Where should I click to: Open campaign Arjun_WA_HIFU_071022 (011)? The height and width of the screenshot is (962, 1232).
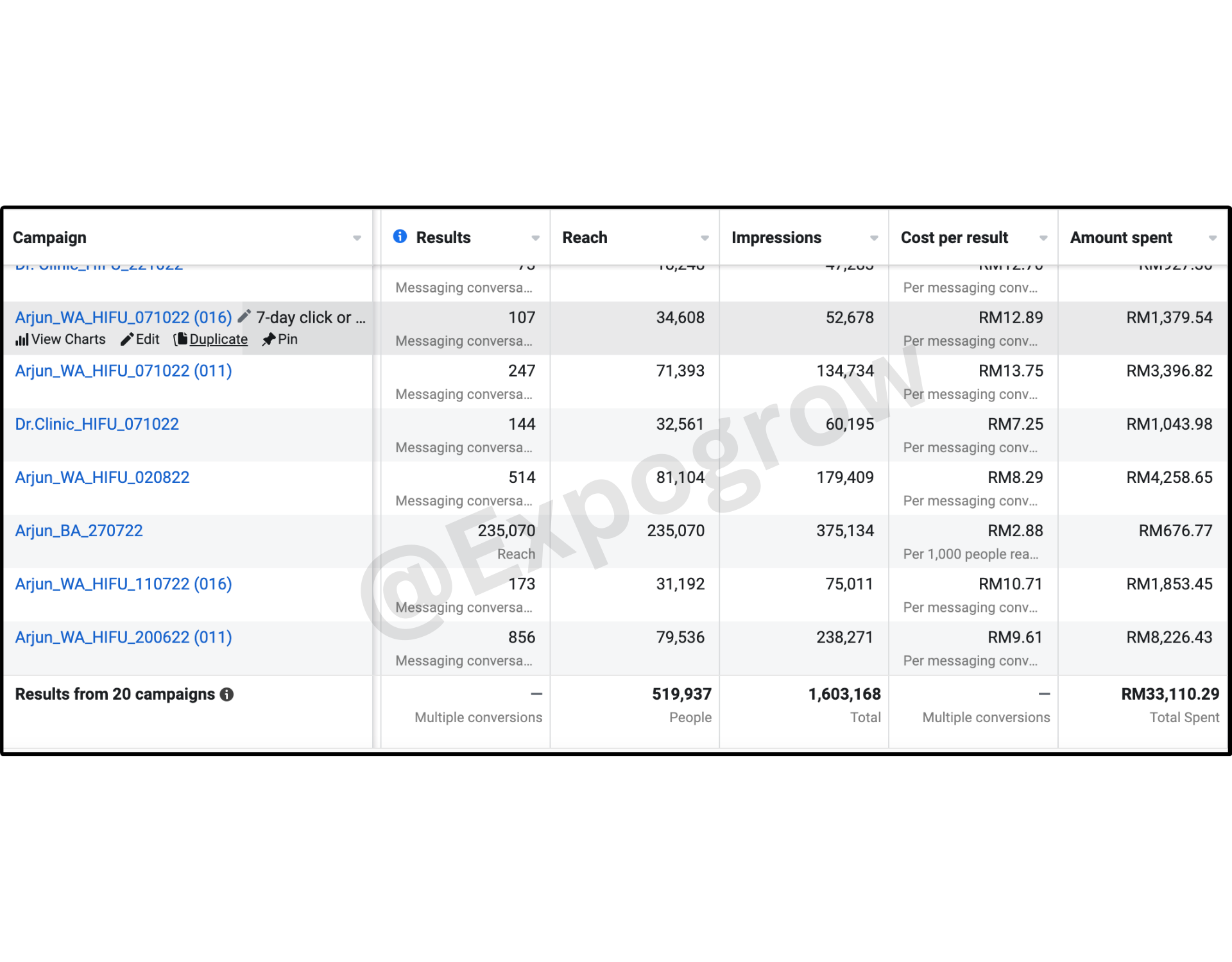123,371
